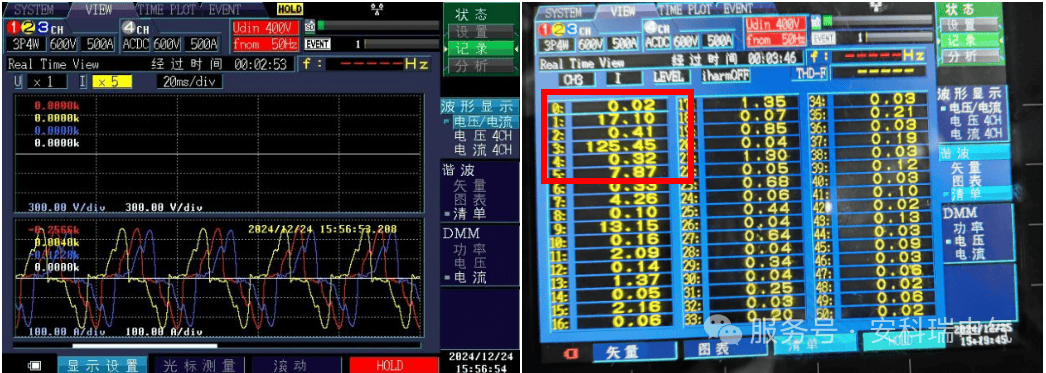Click the power icon at bottom-left of left screen
Screen dimensions: 1046x373
click(35, 365)
